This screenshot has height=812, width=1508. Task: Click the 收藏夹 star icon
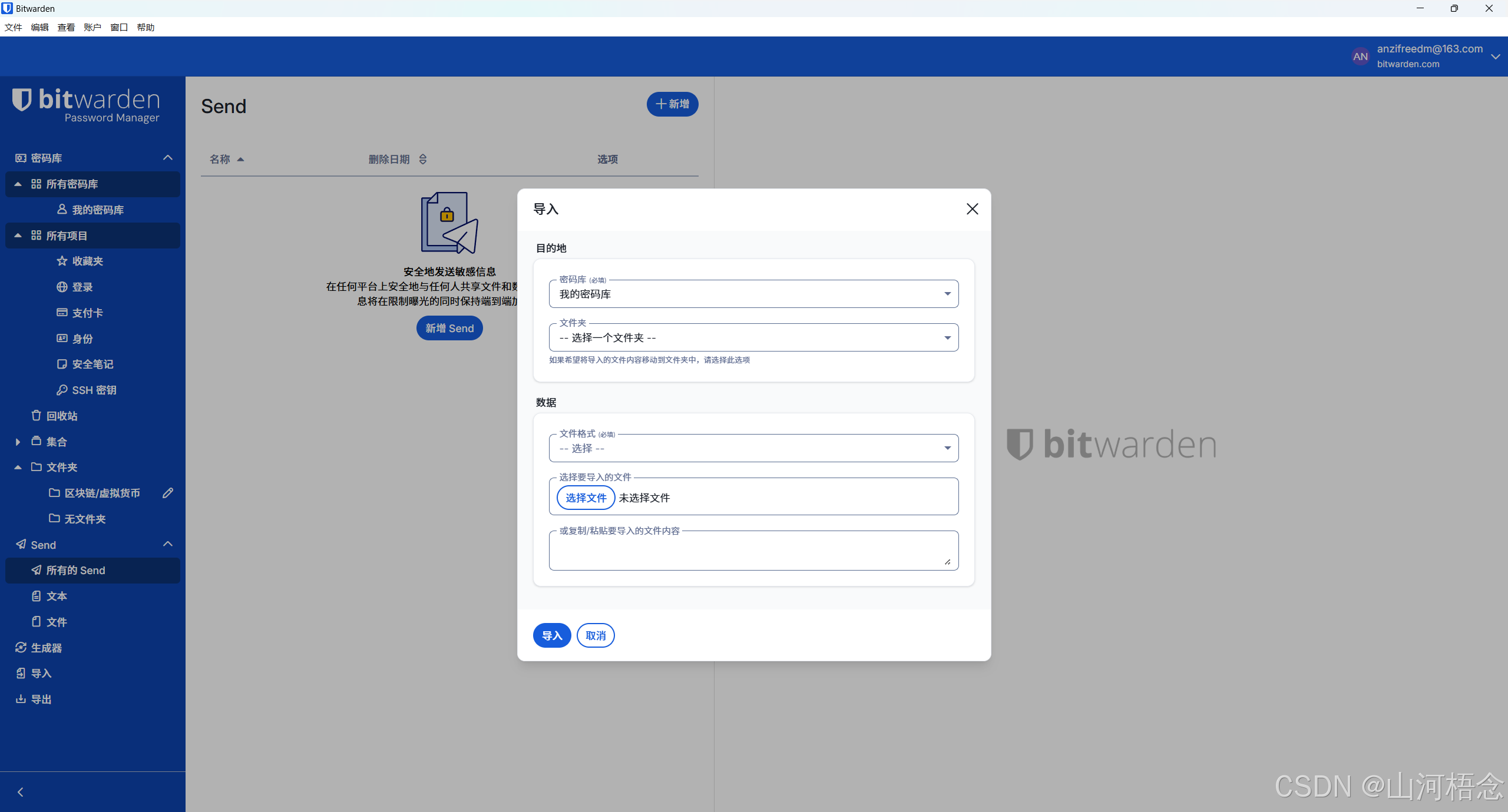(x=62, y=261)
